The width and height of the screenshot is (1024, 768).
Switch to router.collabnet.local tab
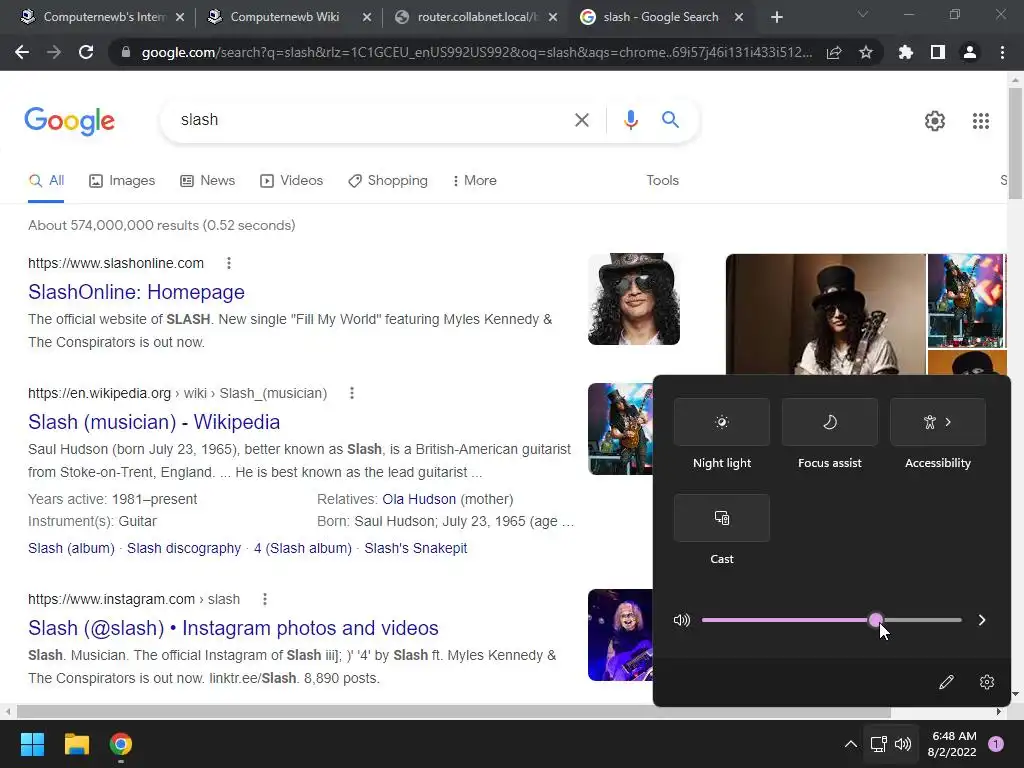pyautogui.click(x=477, y=17)
